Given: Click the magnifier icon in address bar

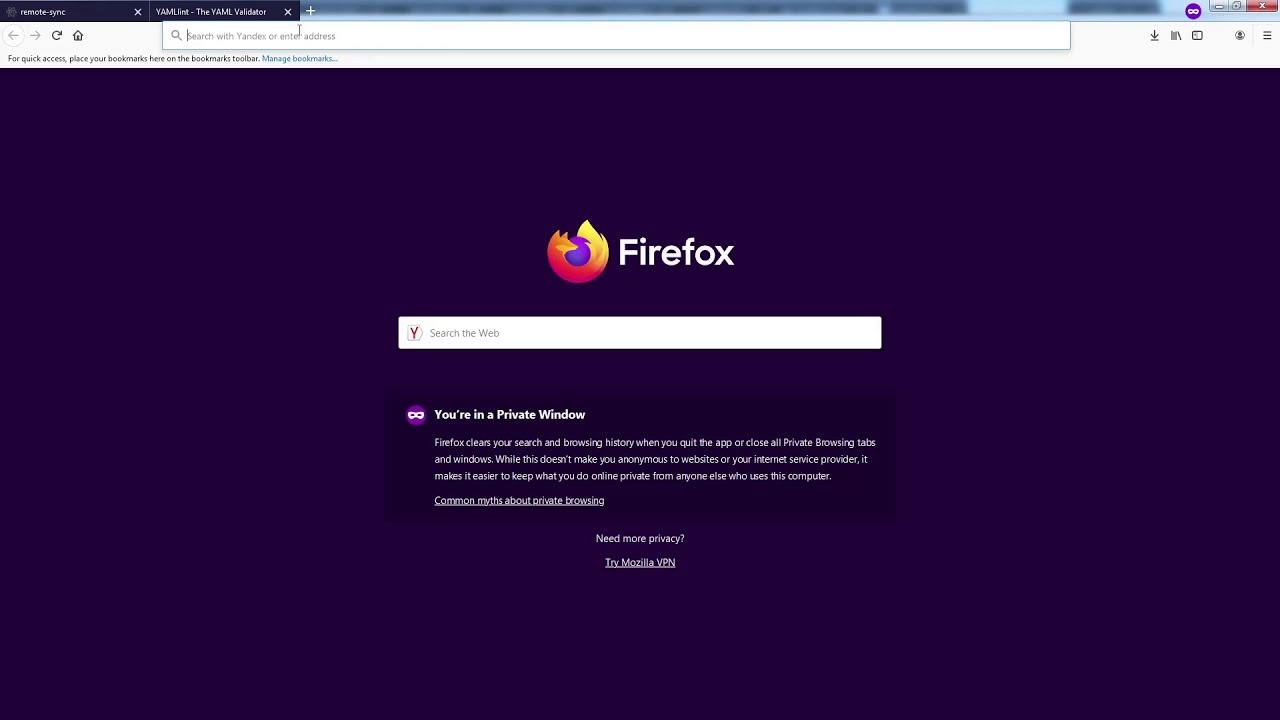Looking at the screenshot, I should click(176, 36).
